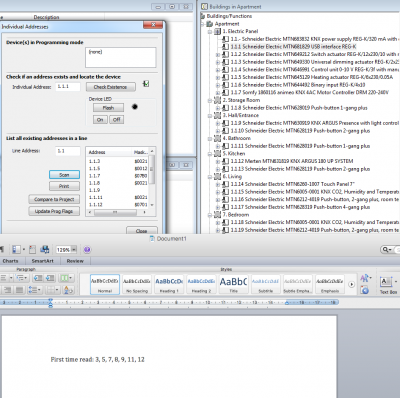Screen dimensions: 400x398
Task: Apply the Heading 1 style
Action: 169,284
